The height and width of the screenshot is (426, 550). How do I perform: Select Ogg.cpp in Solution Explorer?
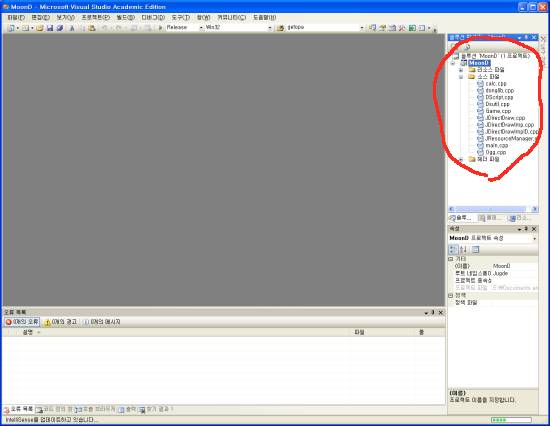[x=496, y=152]
